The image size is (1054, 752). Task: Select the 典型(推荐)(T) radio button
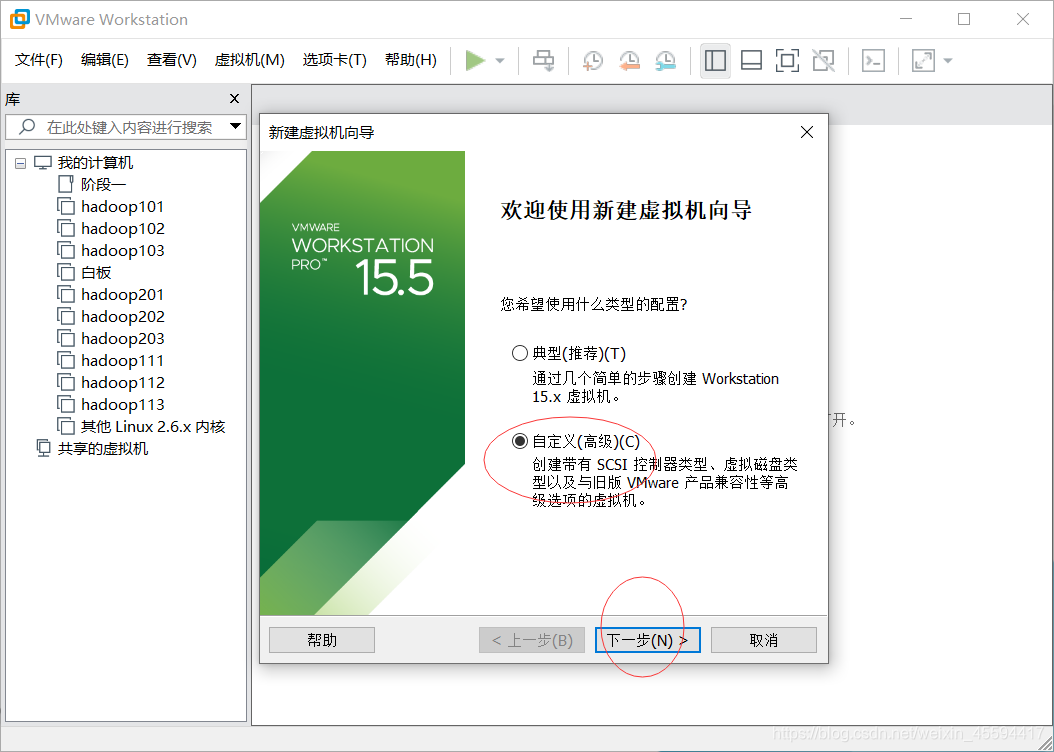tap(520, 353)
